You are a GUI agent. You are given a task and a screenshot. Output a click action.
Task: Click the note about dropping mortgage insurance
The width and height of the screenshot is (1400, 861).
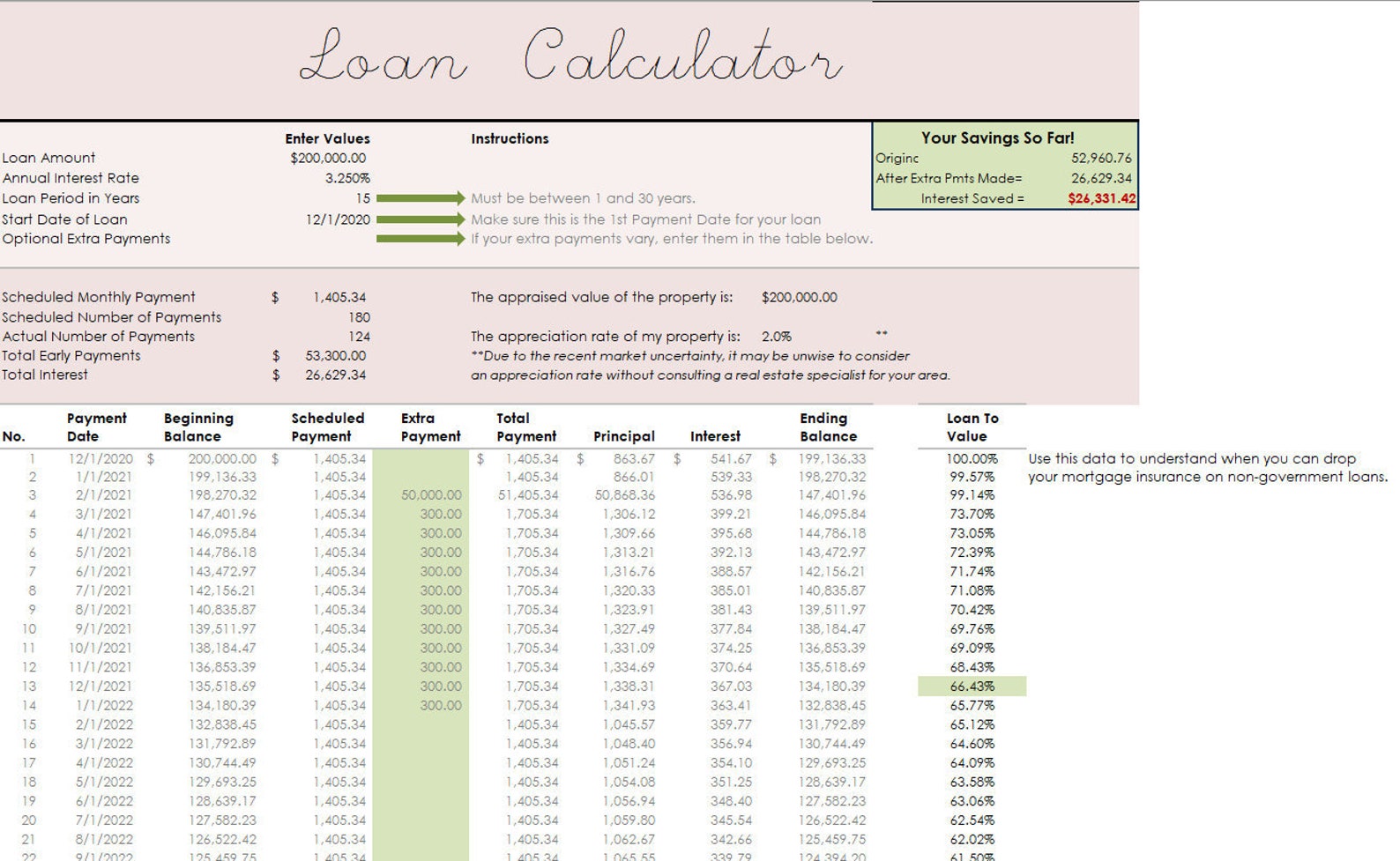[x=1208, y=468]
